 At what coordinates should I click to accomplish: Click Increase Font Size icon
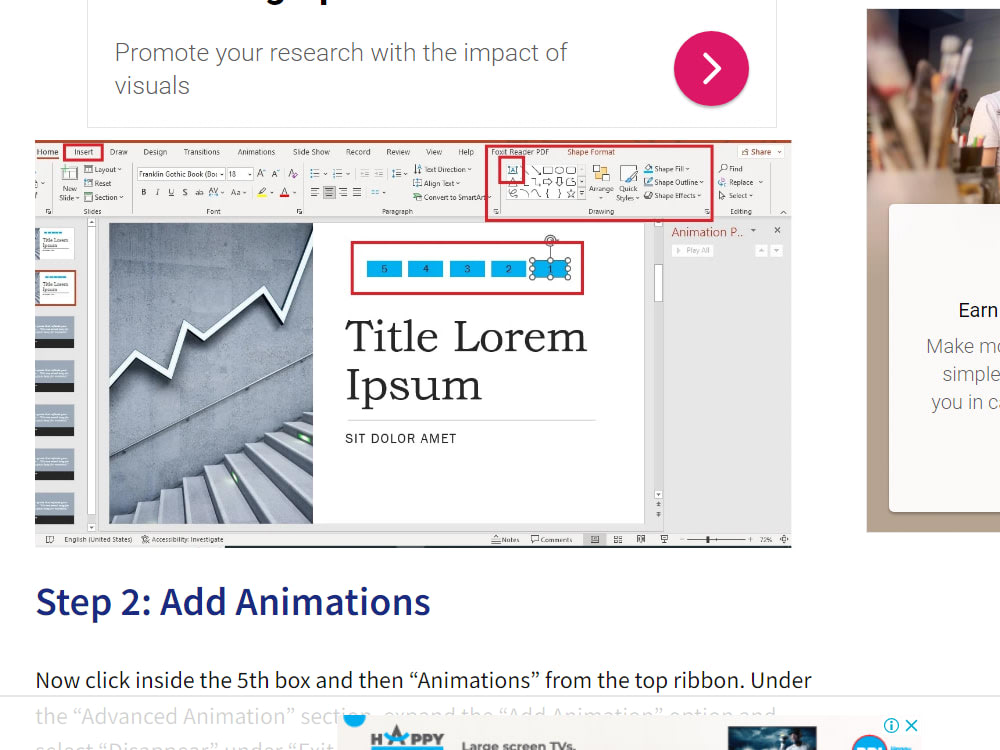(x=261, y=173)
